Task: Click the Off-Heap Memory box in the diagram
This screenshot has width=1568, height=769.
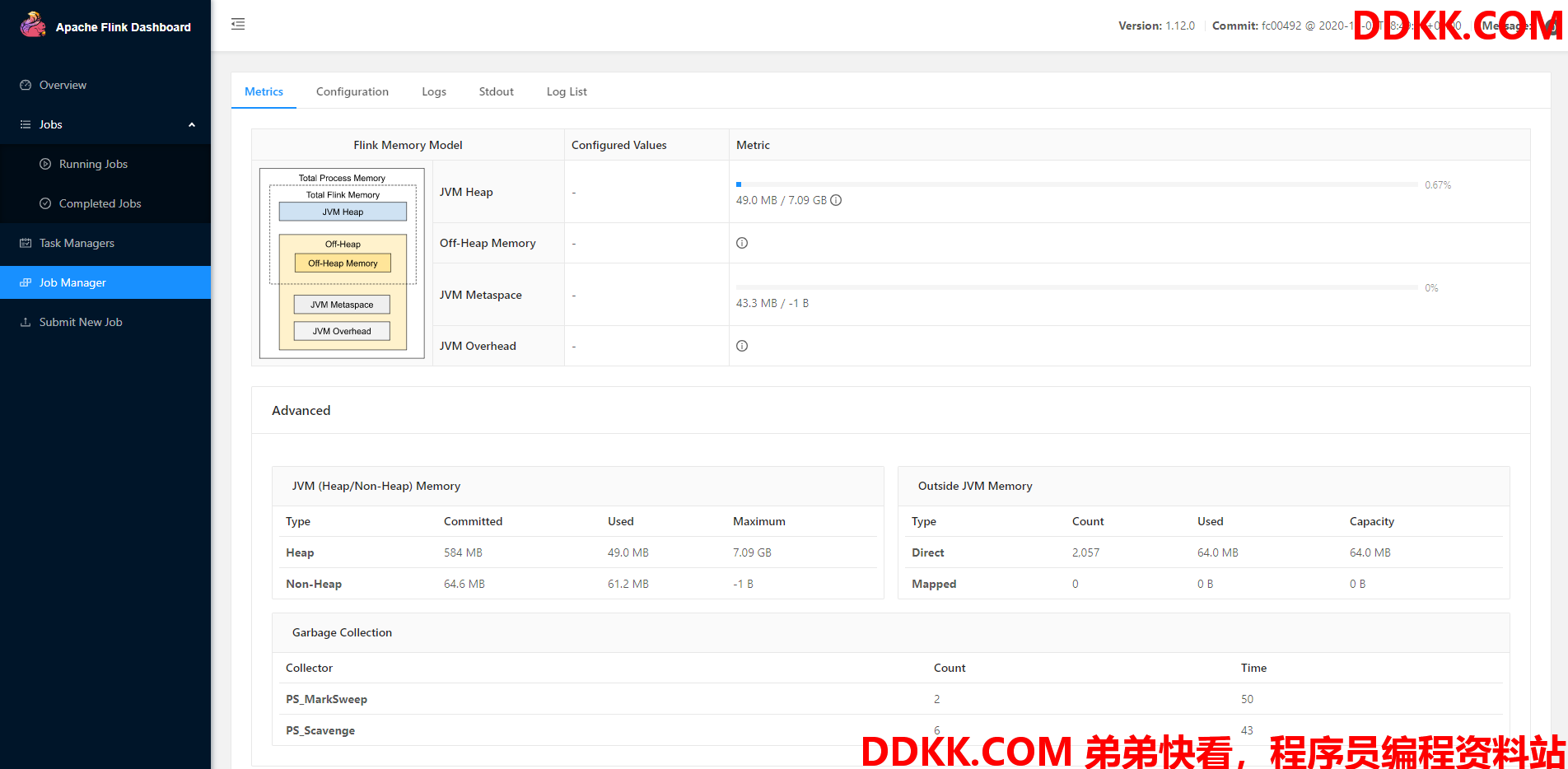Action: (343, 263)
